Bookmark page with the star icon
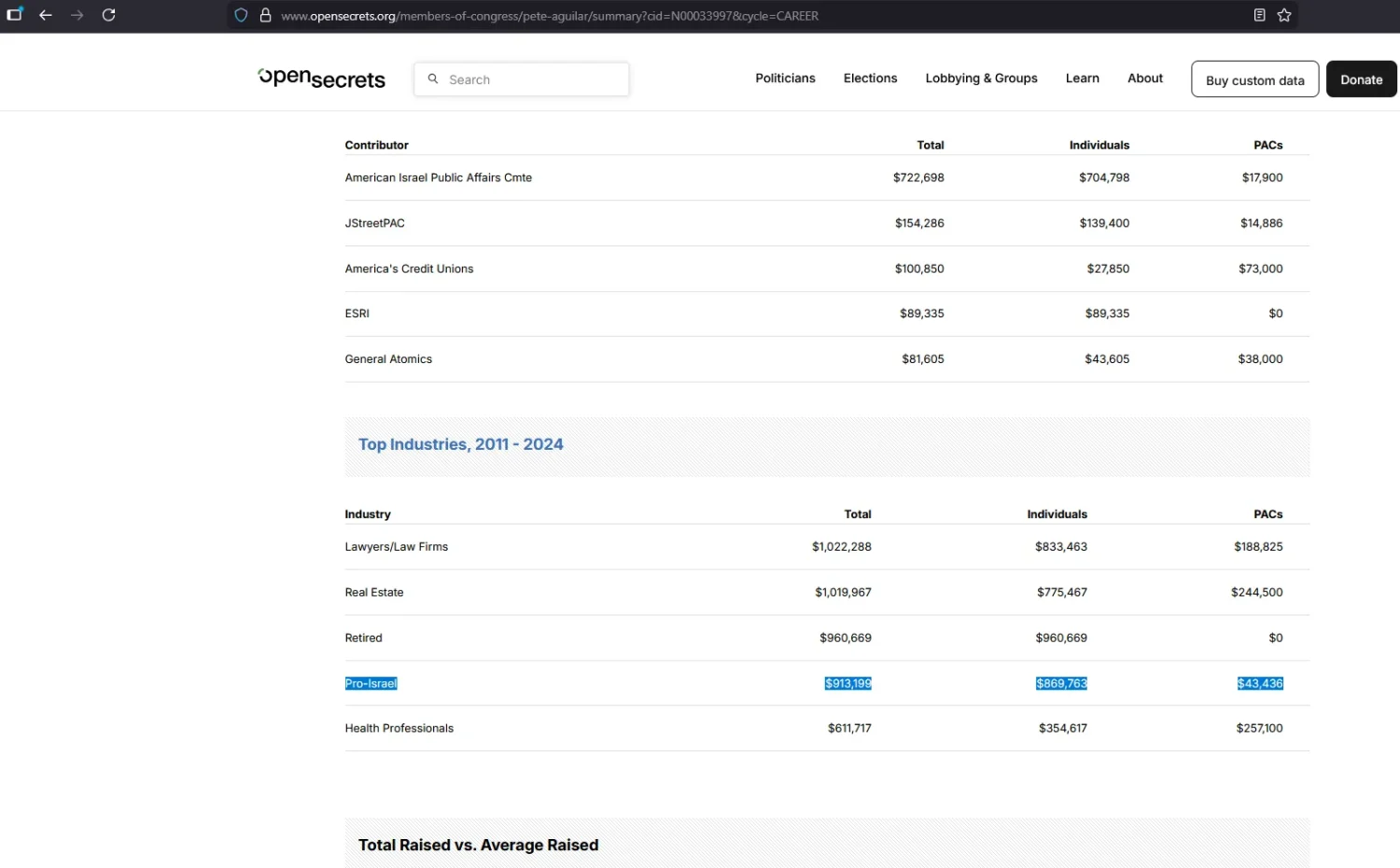The image size is (1400, 868). tap(1284, 15)
